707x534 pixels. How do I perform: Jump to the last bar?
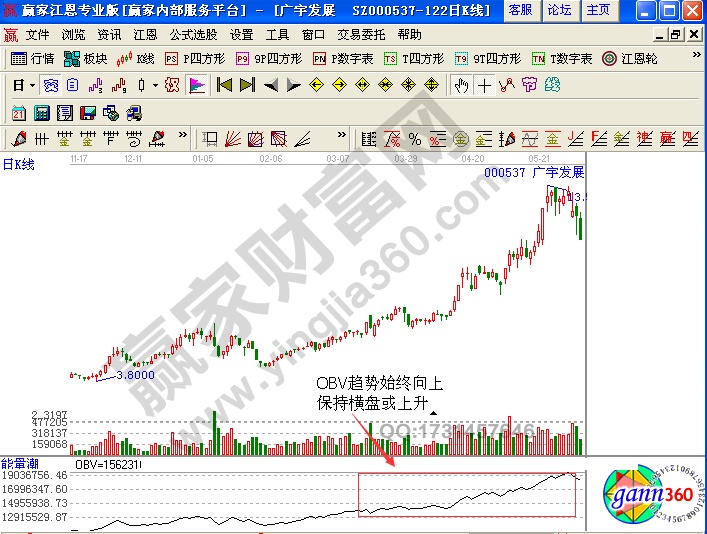[x=247, y=85]
